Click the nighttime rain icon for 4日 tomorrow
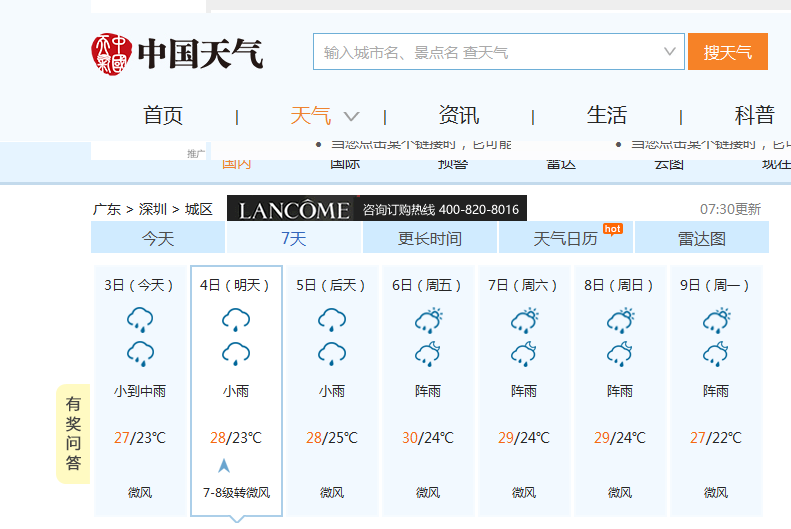The width and height of the screenshot is (791, 529). coord(236,354)
